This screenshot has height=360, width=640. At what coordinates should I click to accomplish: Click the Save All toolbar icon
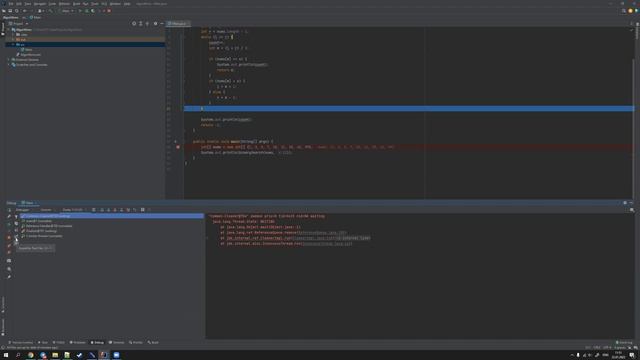coord(10,11)
